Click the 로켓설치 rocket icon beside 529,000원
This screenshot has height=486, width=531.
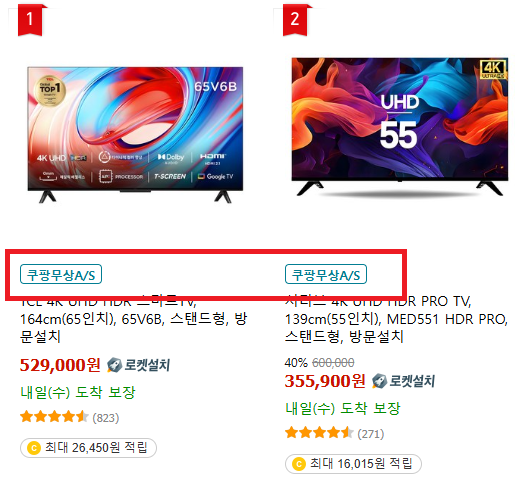[x=114, y=365]
